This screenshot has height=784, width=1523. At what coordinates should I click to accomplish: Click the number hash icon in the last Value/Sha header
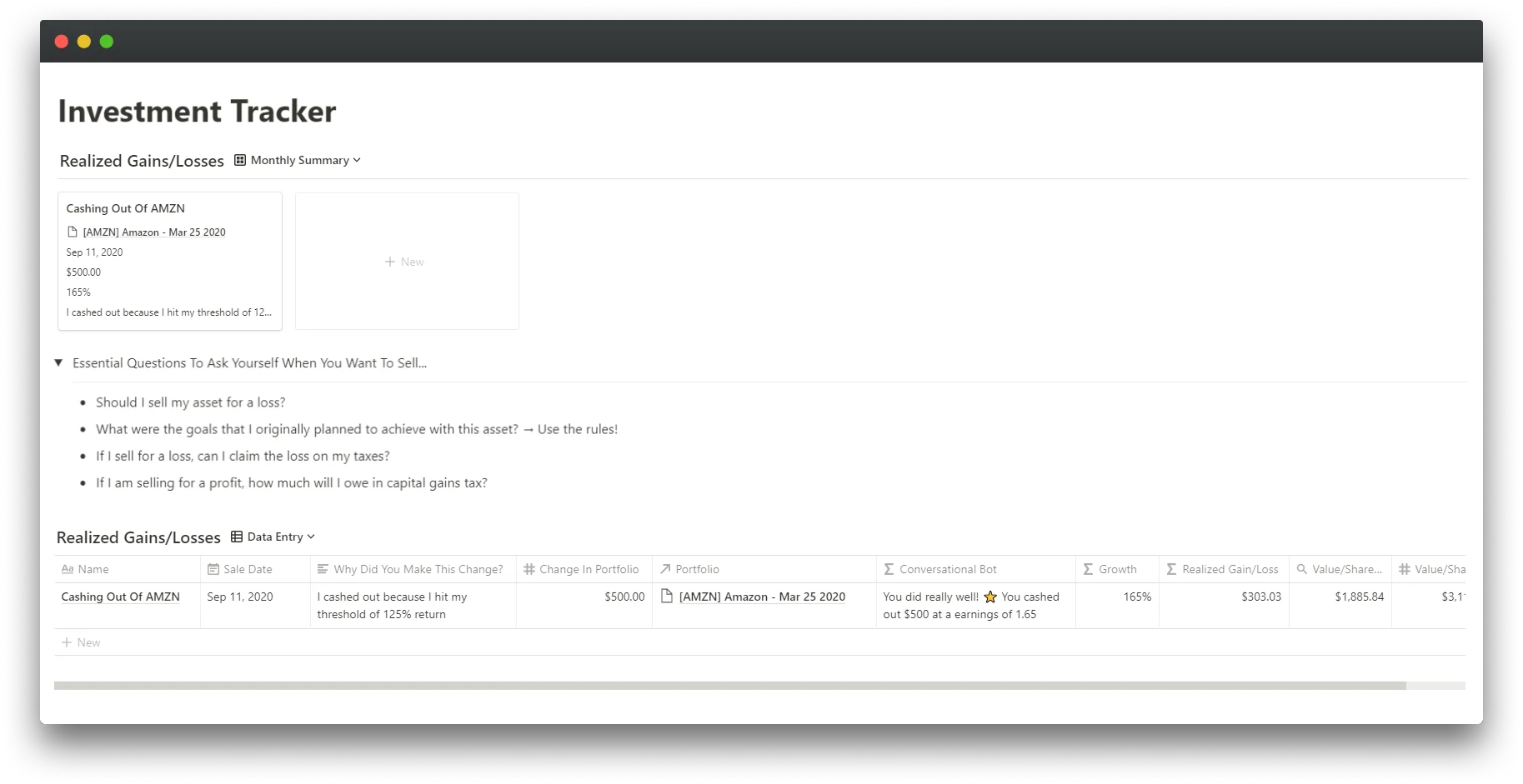1405,569
